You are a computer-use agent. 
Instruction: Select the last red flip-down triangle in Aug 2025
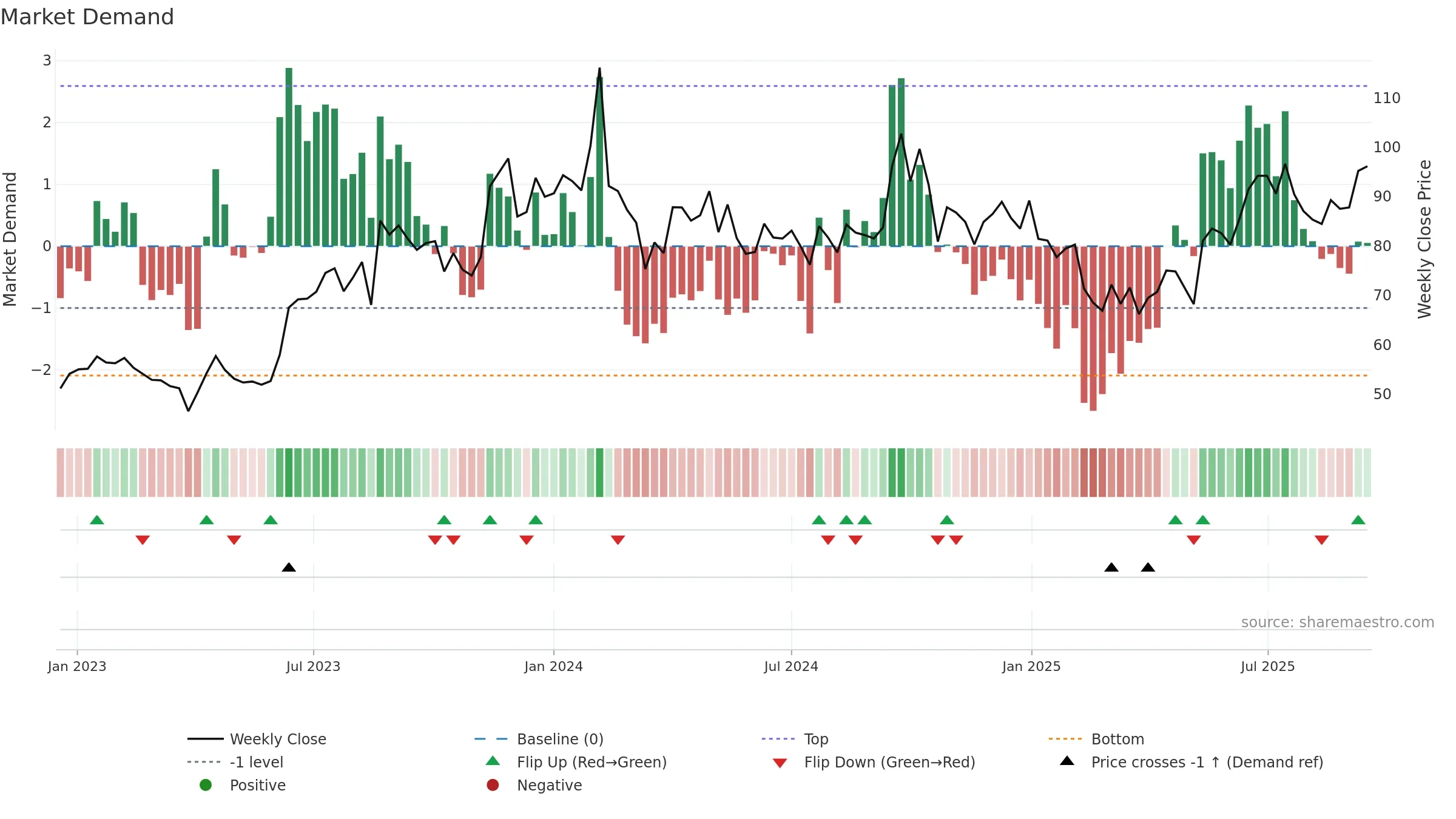click(x=1322, y=540)
